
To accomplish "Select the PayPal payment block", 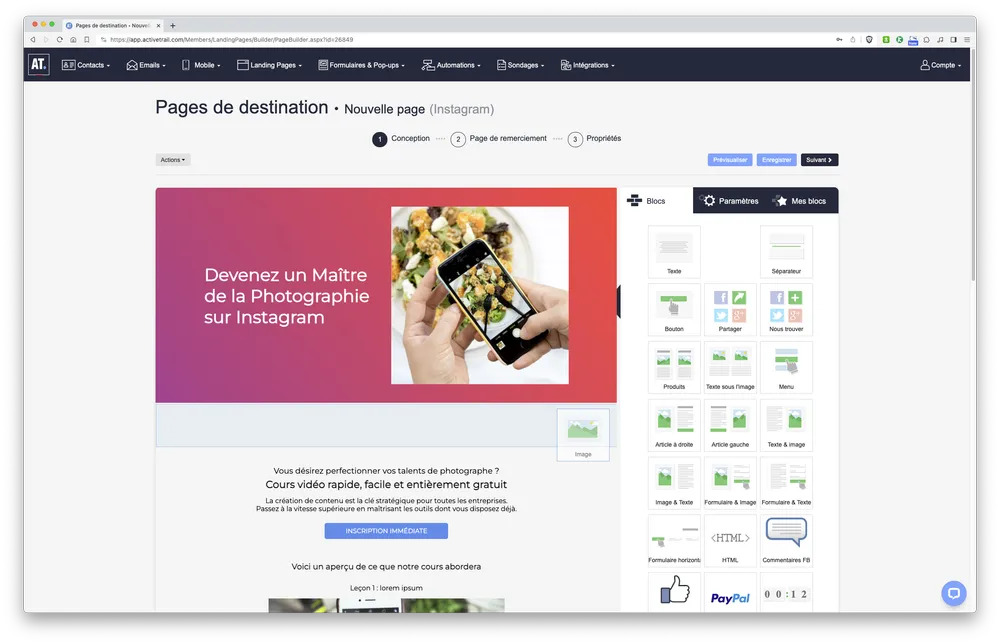I will (730, 592).
